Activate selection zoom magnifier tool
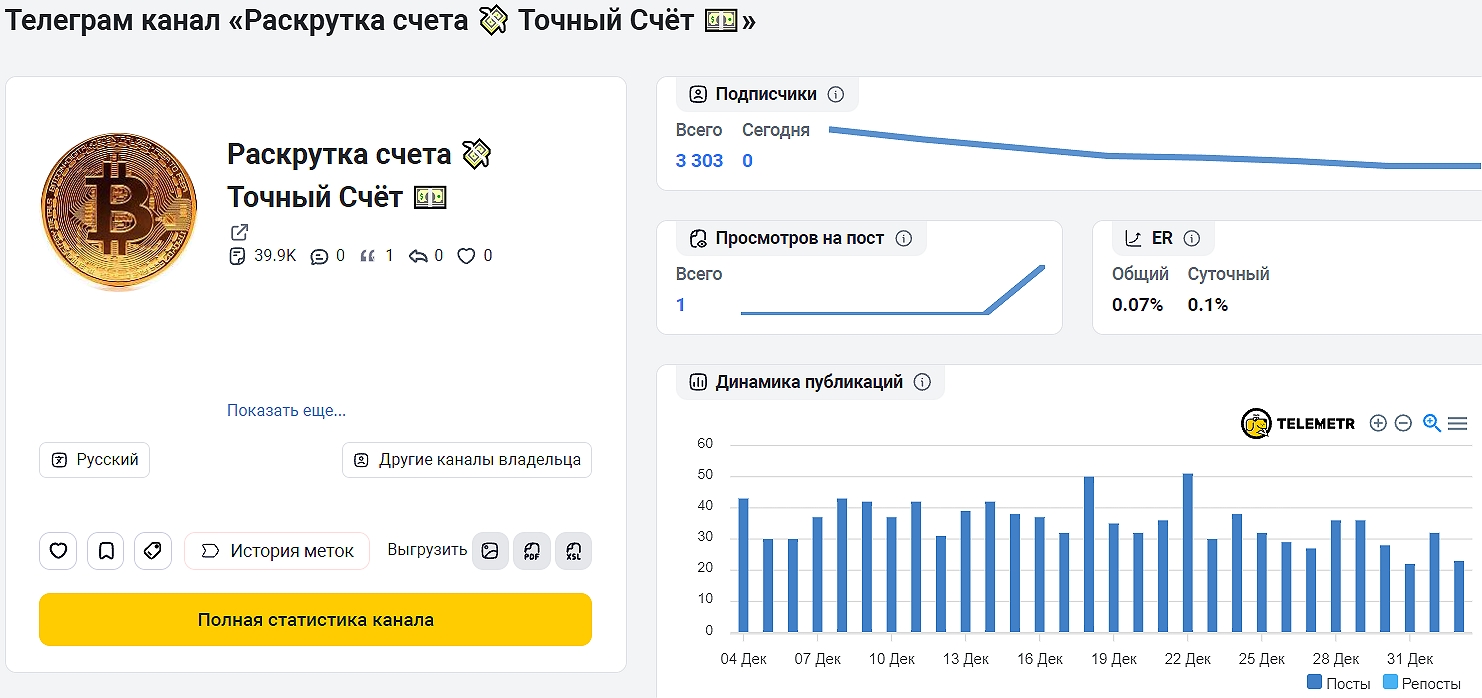 1431,423
